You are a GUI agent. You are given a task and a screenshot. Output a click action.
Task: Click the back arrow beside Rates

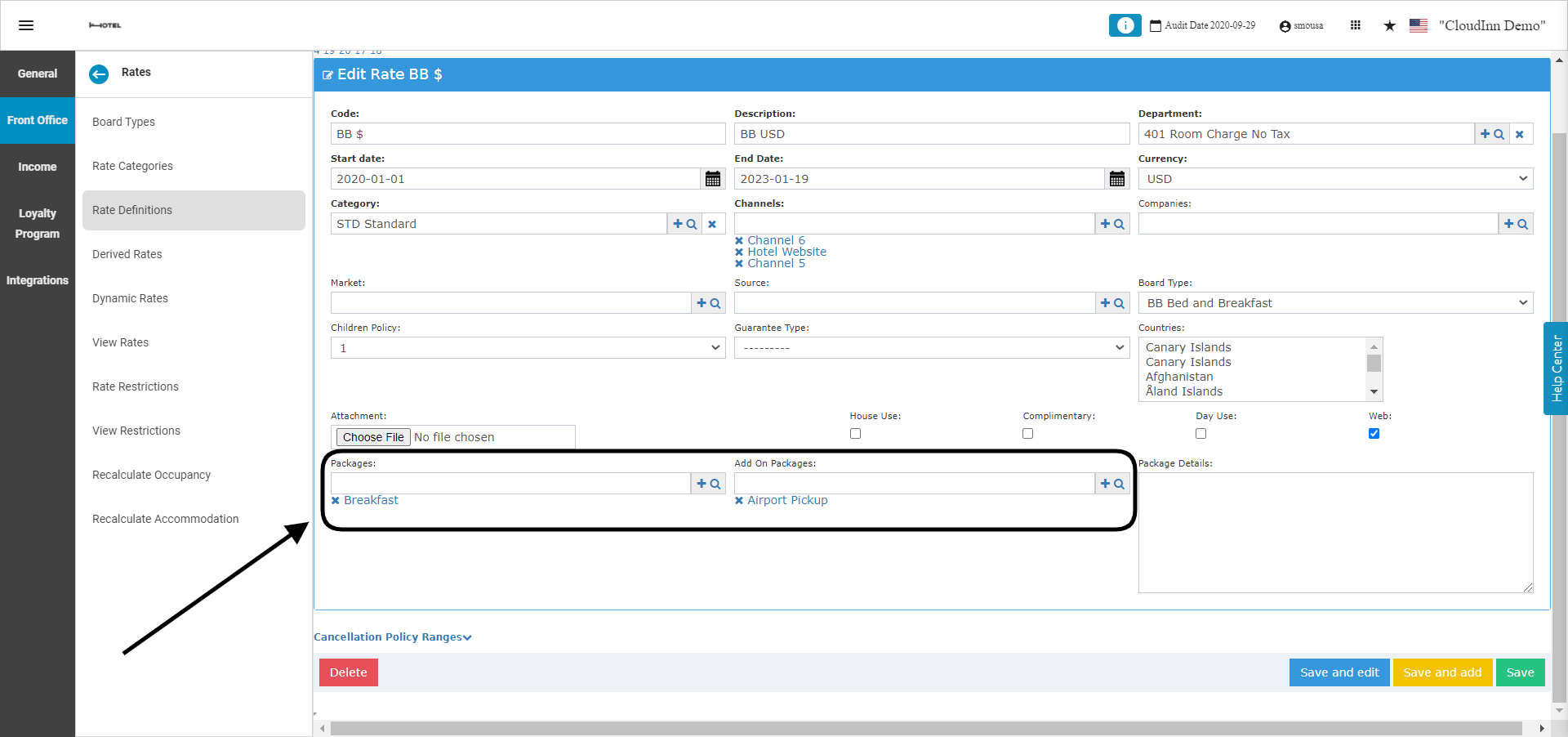coord(99,74)
